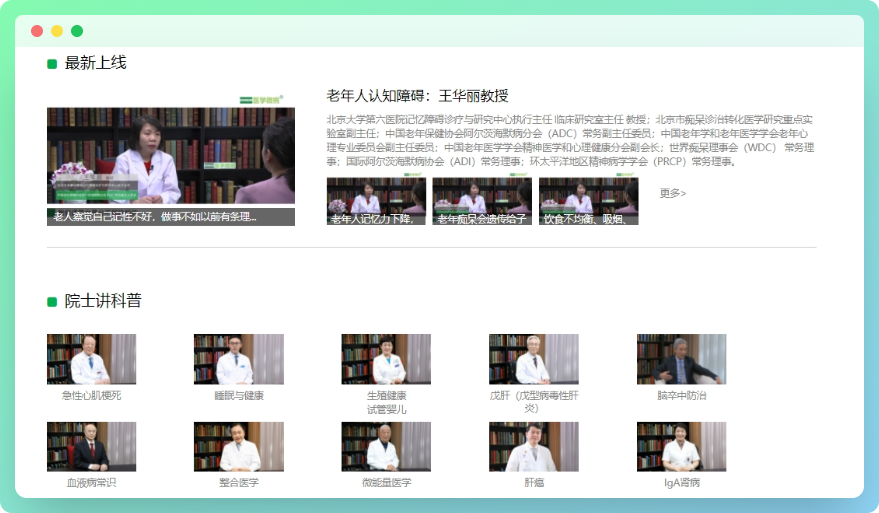Open the 老年痴呆会遗传给子 video thumbnail
This screenshot has height=513, width=879.
pos(482,201)
